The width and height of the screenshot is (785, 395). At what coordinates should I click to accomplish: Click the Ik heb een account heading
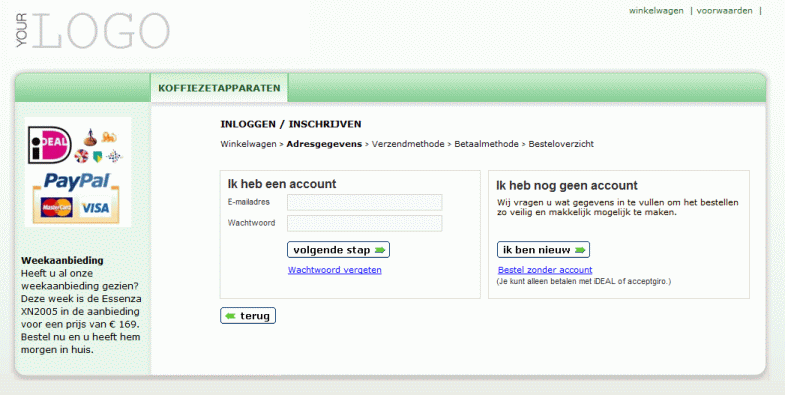click(282, 184)
